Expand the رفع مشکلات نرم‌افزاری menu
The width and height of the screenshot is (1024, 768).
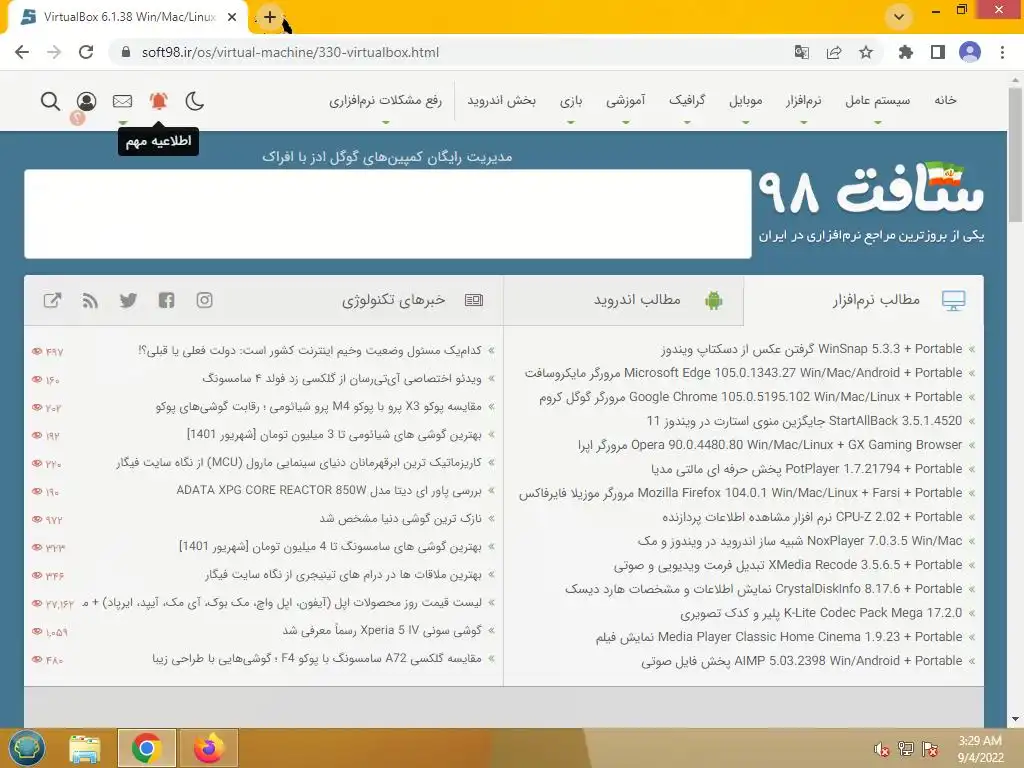tap(385, 100)
